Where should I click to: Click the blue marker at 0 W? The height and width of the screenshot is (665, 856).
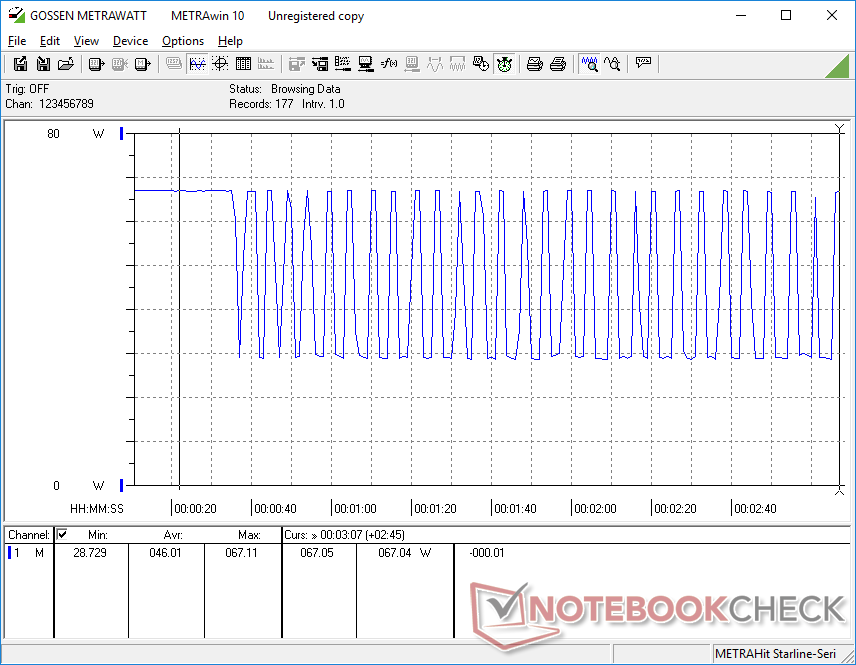click(x=122, y=485)
